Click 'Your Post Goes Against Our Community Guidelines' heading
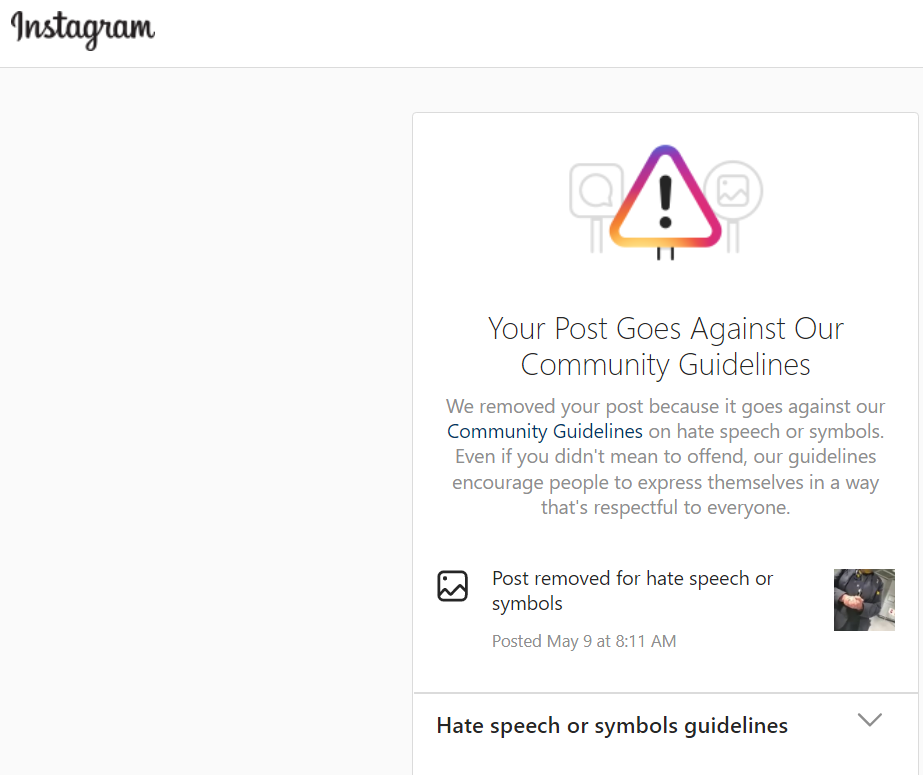 click(x=666, y=346)
